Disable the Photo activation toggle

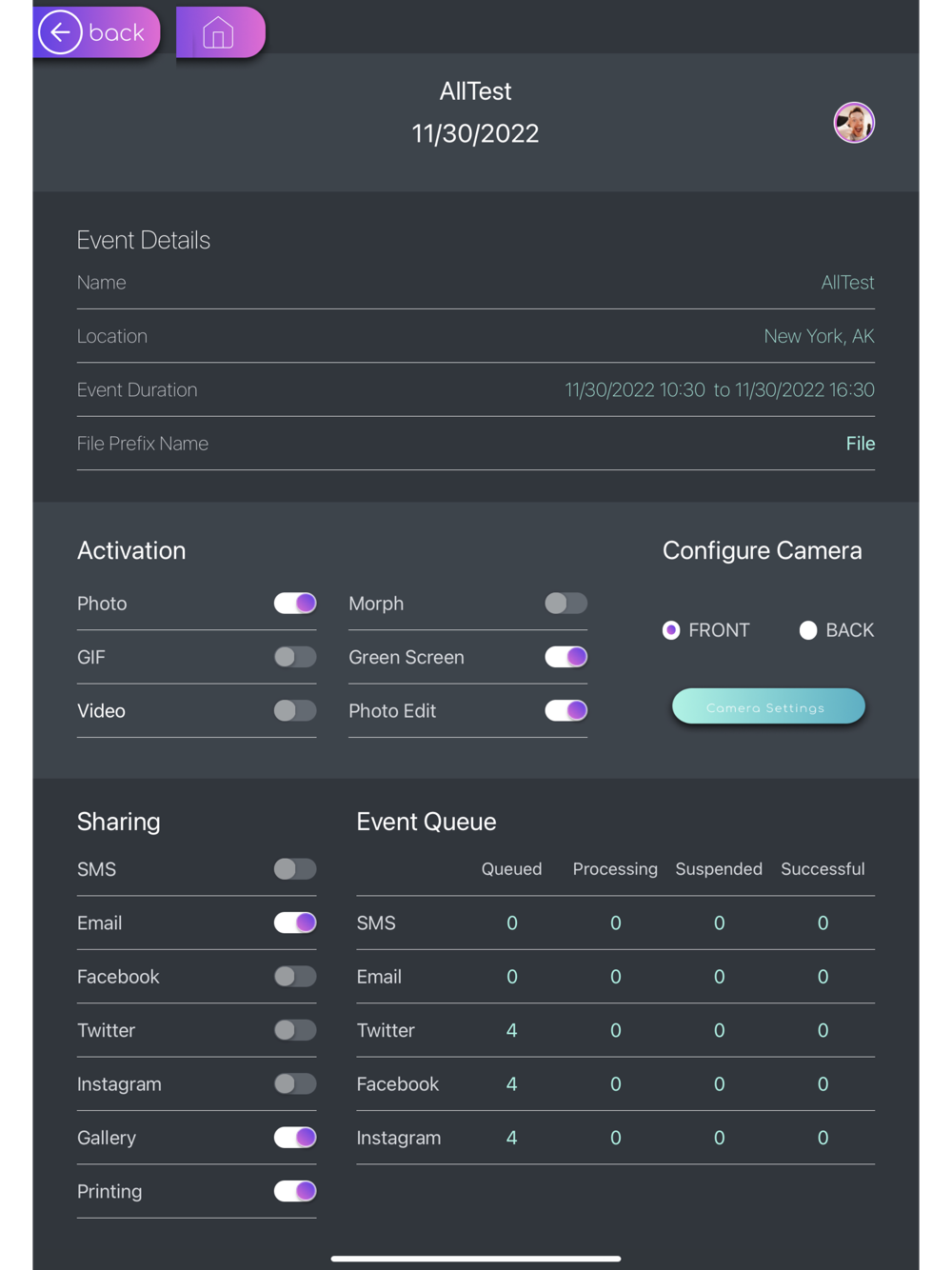coord(295,604)
